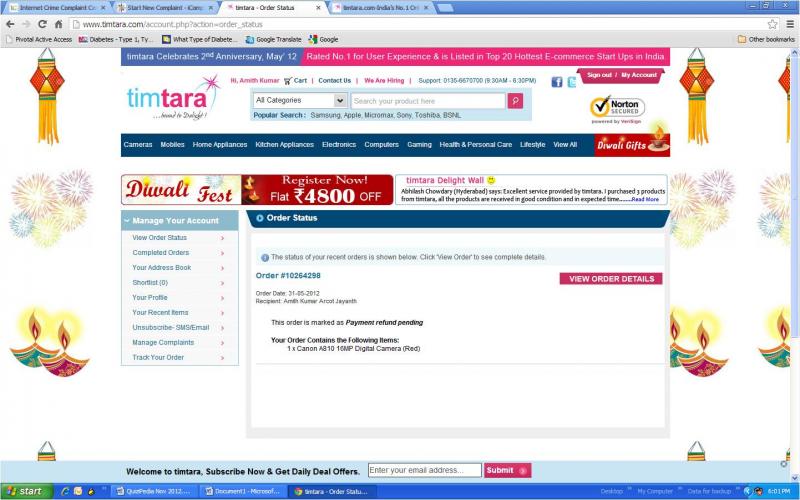The image size is (800, 500).
Task: Open timtara Facebook page icon
Action: pyautogui.click(x=557, y=82)
